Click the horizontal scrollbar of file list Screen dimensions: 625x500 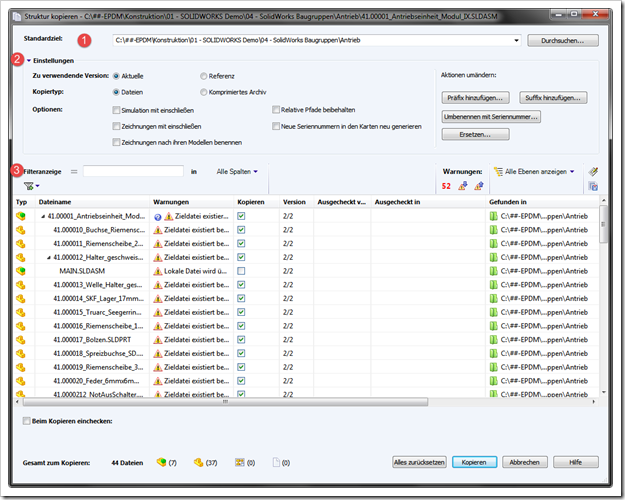[225, 402]
